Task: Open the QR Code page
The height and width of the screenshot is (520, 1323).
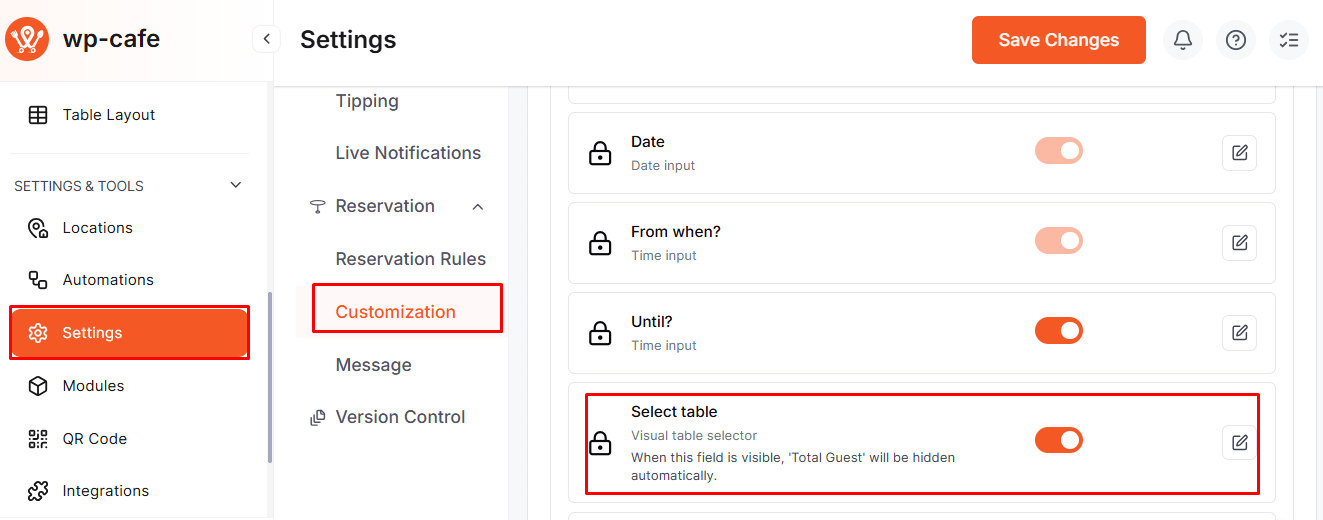Action: point(94,438)
